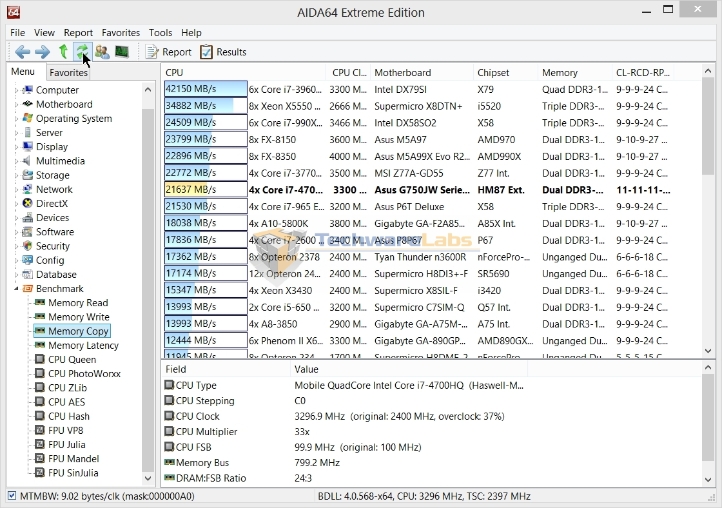
Task: Open the File menu
Action: pyautogui.click(x=17, y=33)
